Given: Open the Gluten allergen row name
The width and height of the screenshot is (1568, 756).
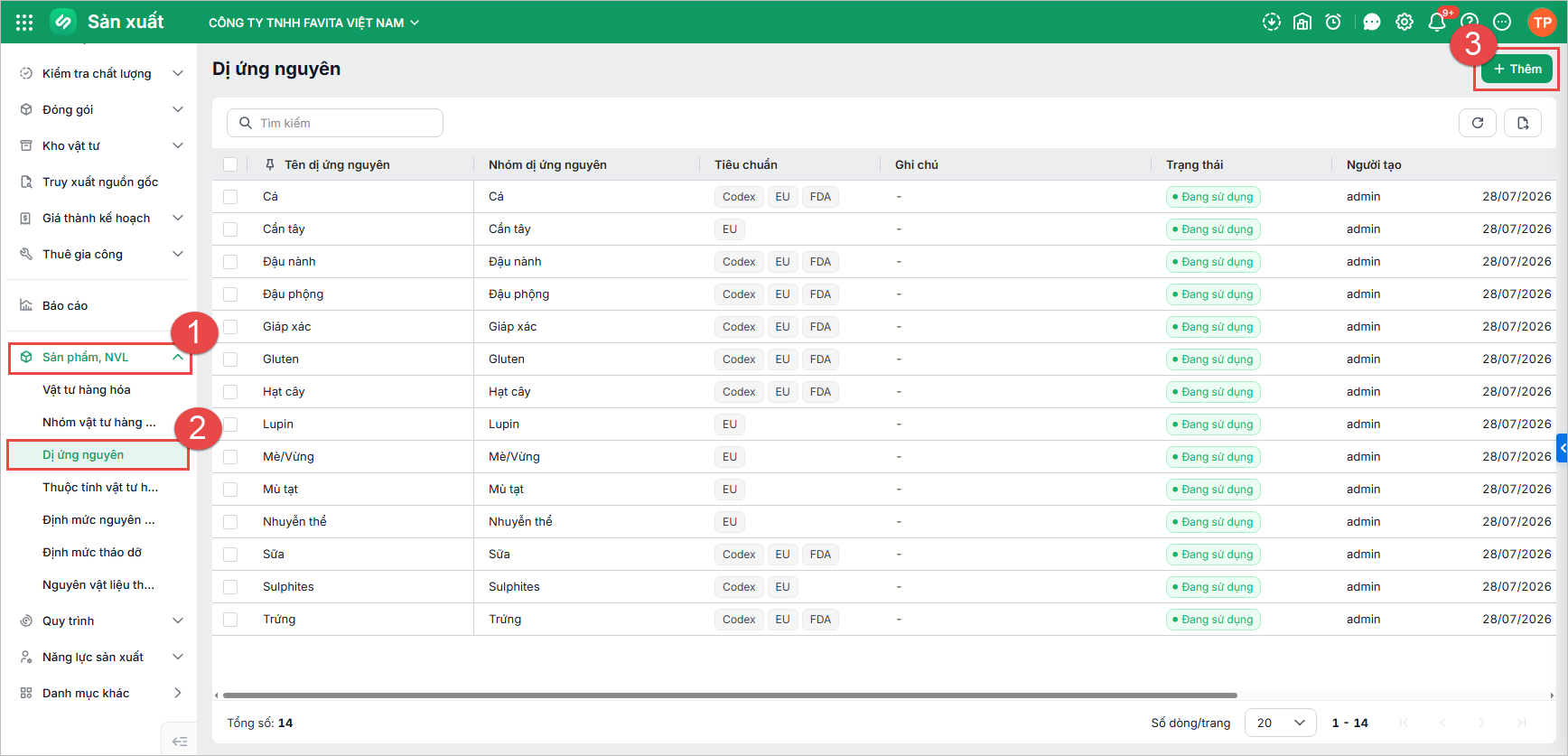Looking at the screenshot, I should tap(281, 359).
